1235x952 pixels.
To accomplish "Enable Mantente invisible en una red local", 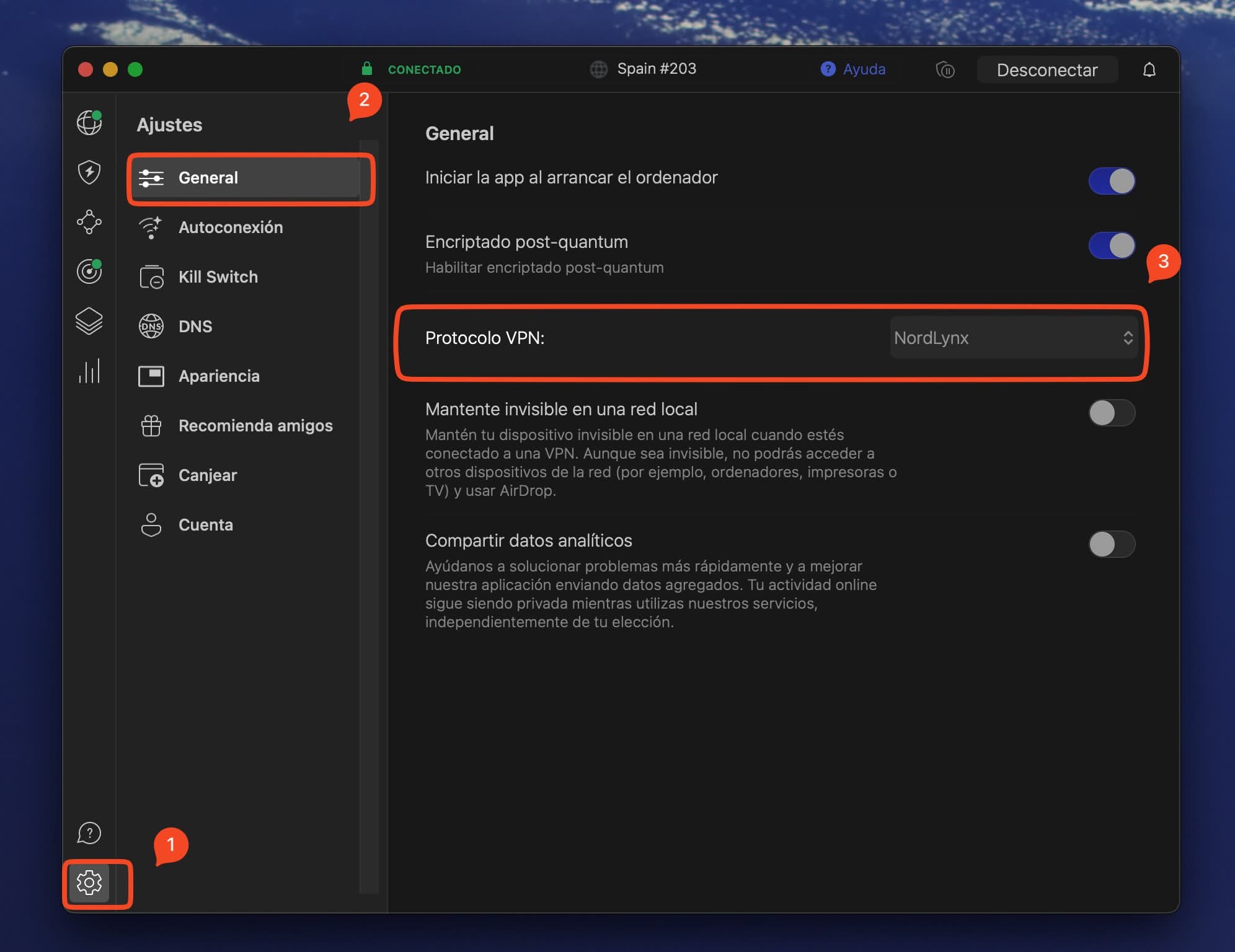I will [x=1112, y=413].
